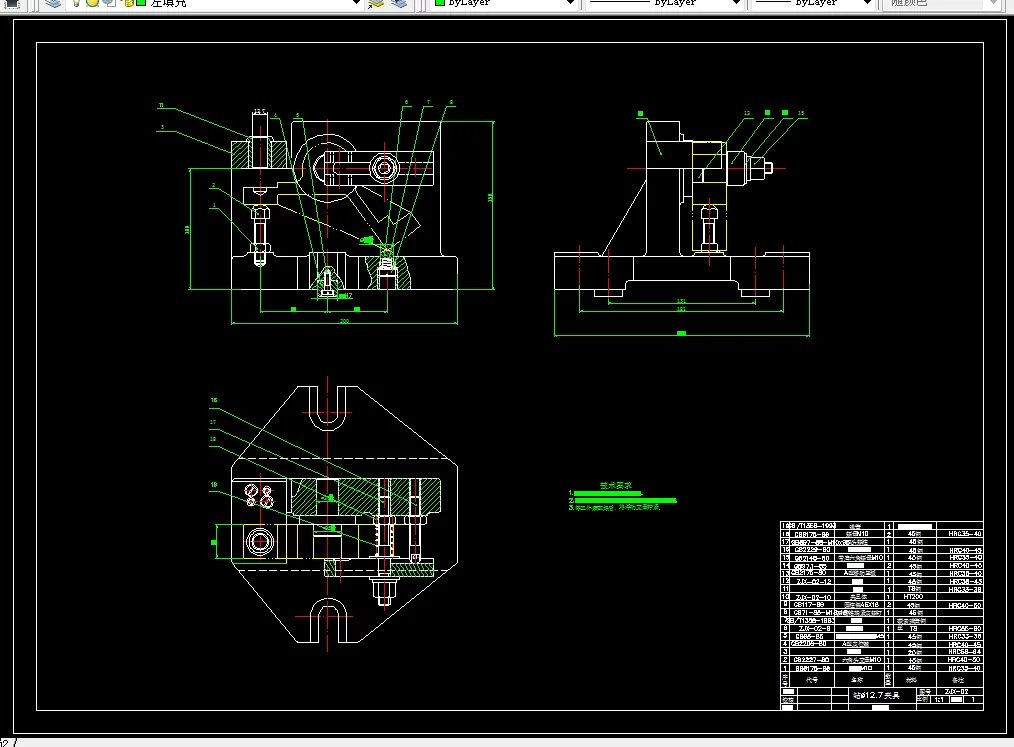The width and height of the screenshot is (1014, 747).
Task: Select the GB117-86 standard code
Action: 809,605
